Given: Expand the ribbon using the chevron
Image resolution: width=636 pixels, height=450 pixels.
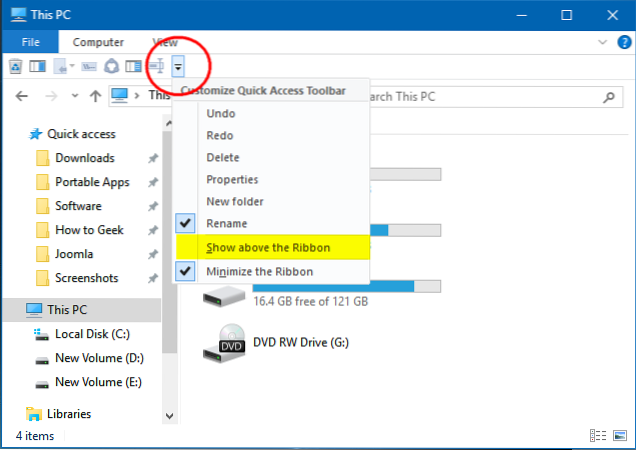Looking at the screenshot, I should pyautogui.click(x=601, y=43).
